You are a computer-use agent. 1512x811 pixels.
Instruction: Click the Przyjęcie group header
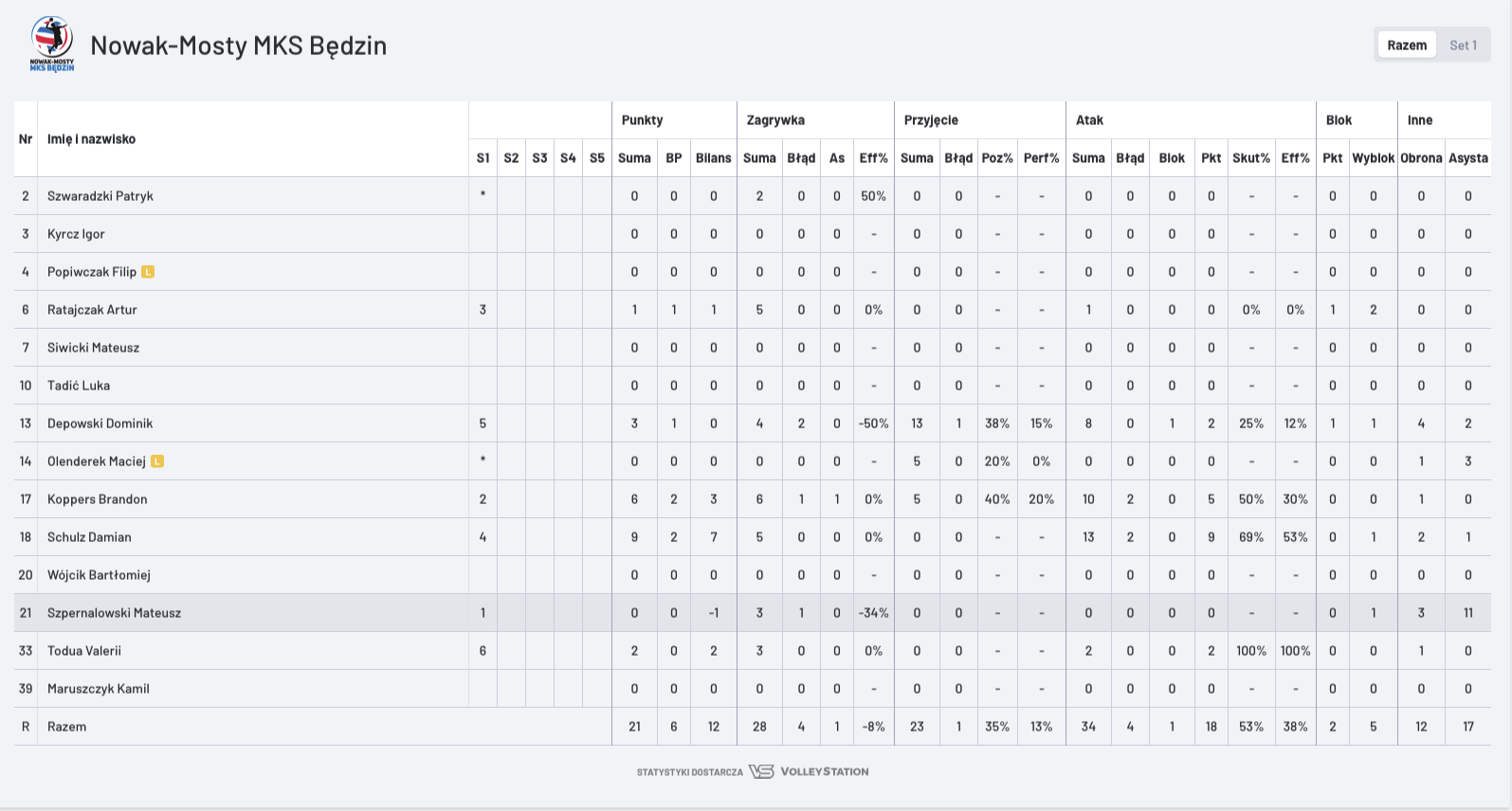point(931,120)
